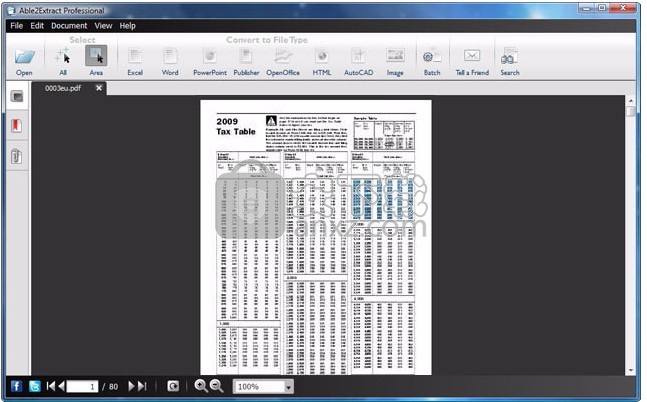Show the page thumbnails side panel

[17, 97]
